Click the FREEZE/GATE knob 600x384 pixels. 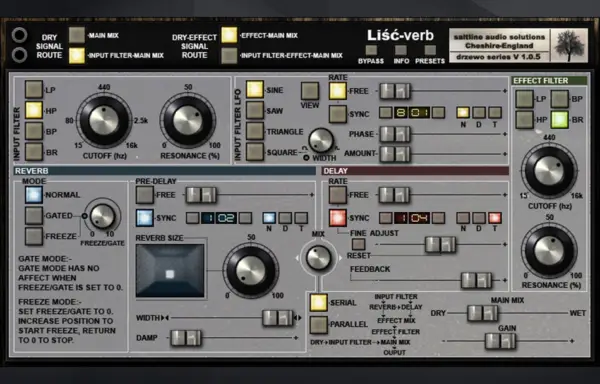pyautogui.click(x=102, y=216)
